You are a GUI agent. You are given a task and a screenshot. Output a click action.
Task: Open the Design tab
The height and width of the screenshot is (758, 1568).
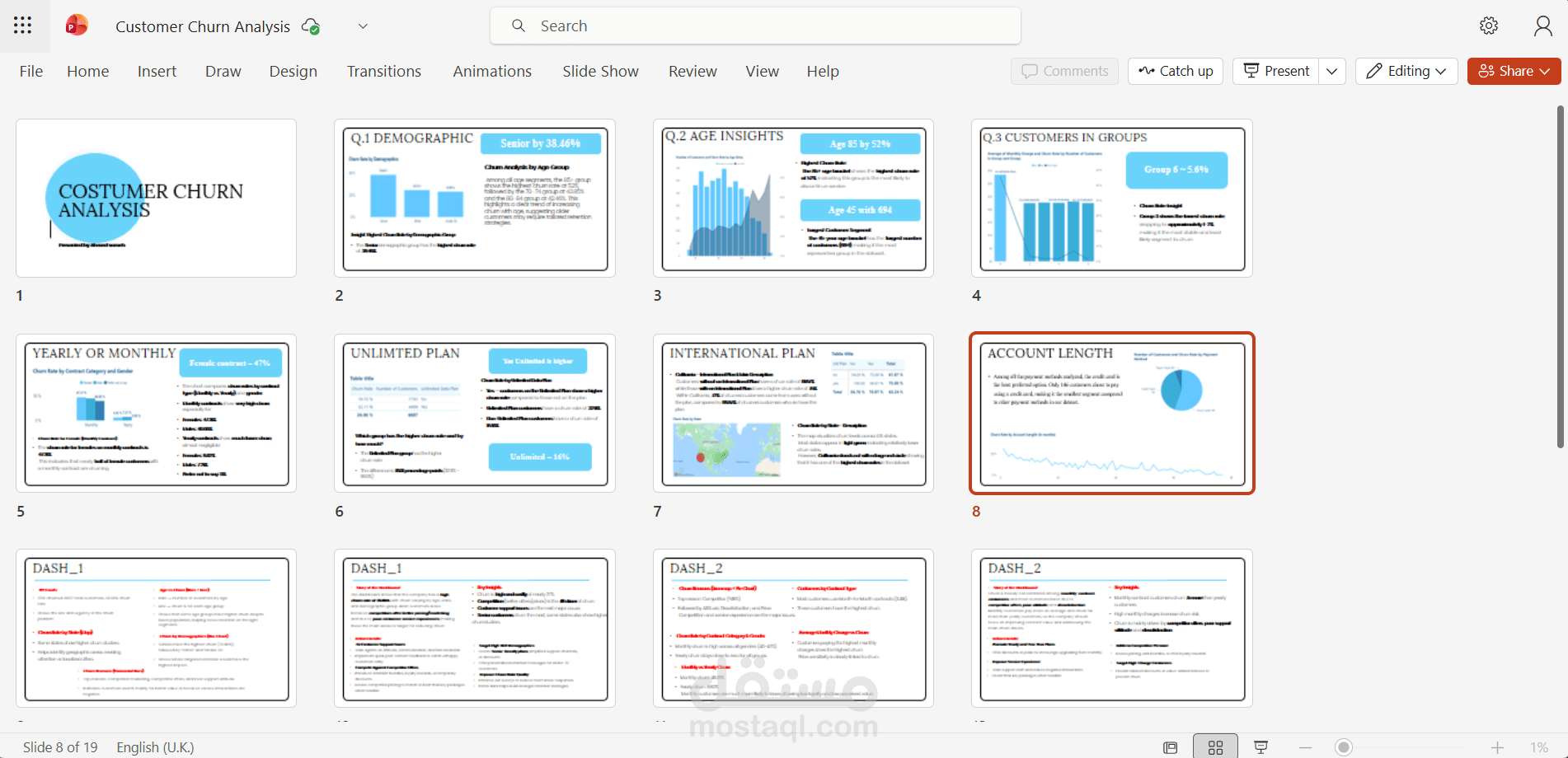click(x=293, y=72)
